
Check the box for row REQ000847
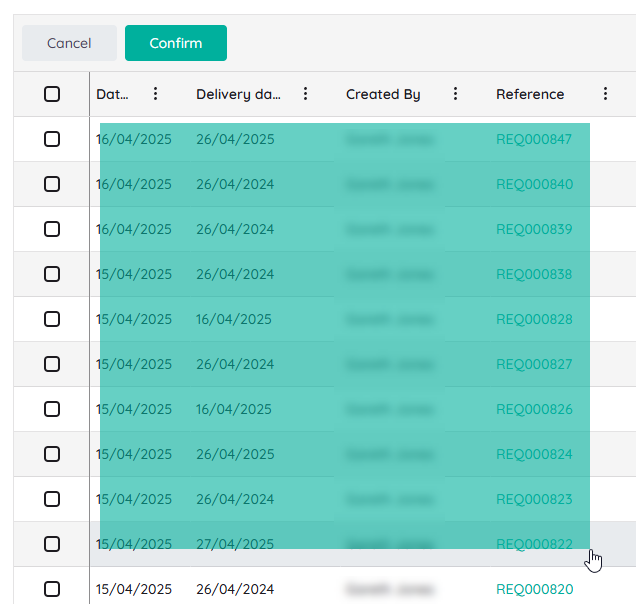52,139
